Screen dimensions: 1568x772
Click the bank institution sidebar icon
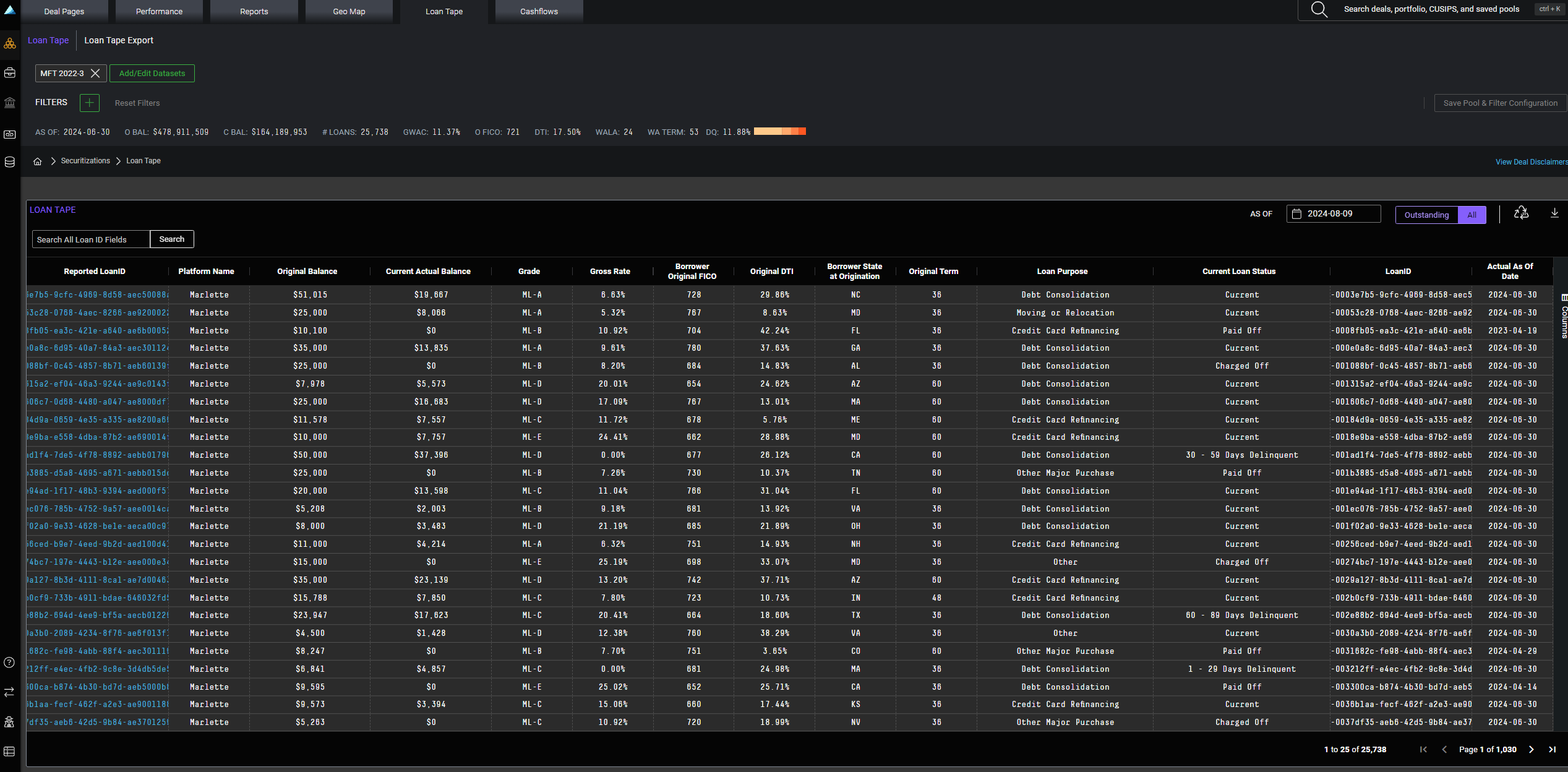click(x=9, y=103)
